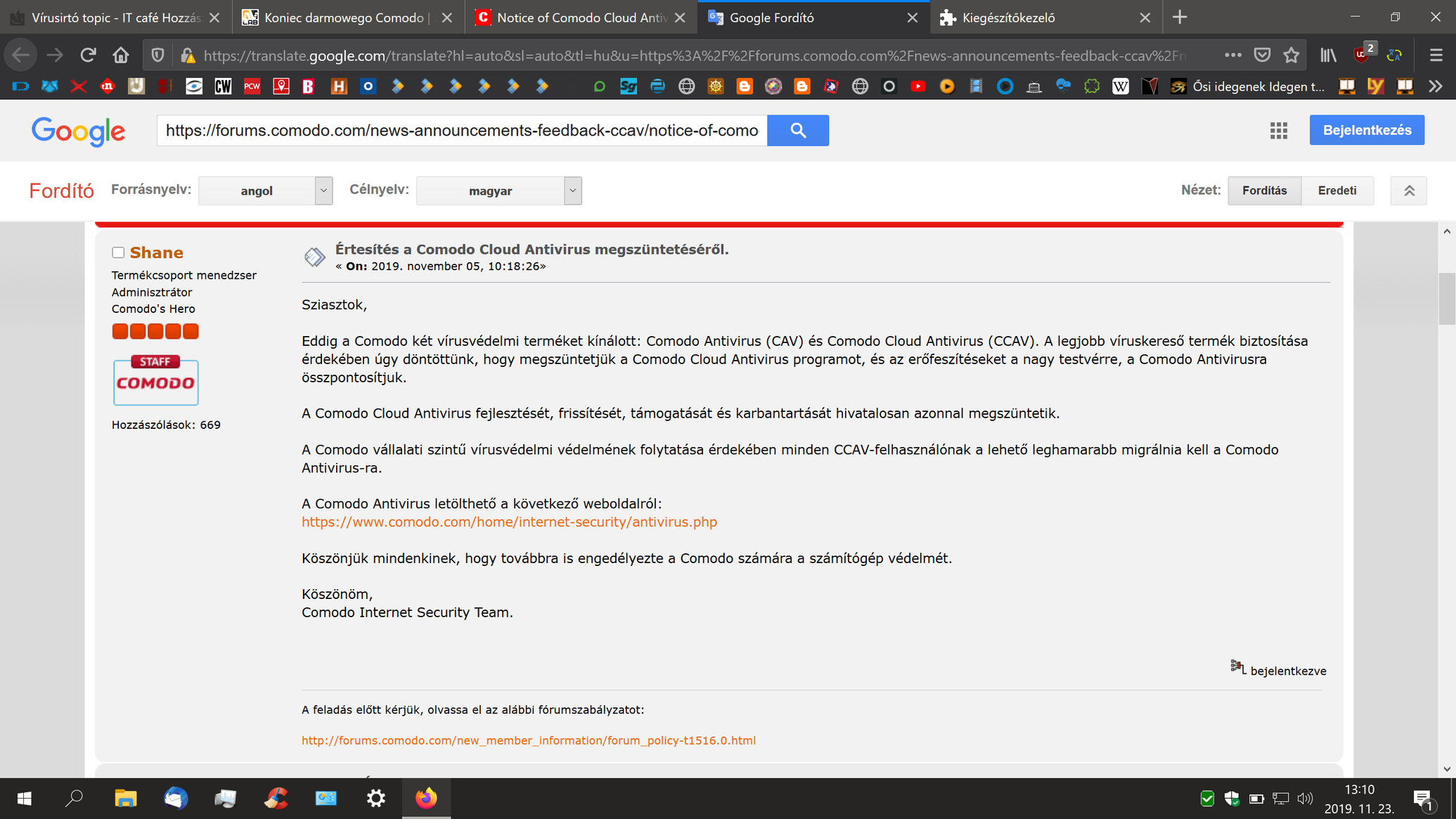Open the uBlock Origin extension icon

click(x=1362, y=55)
